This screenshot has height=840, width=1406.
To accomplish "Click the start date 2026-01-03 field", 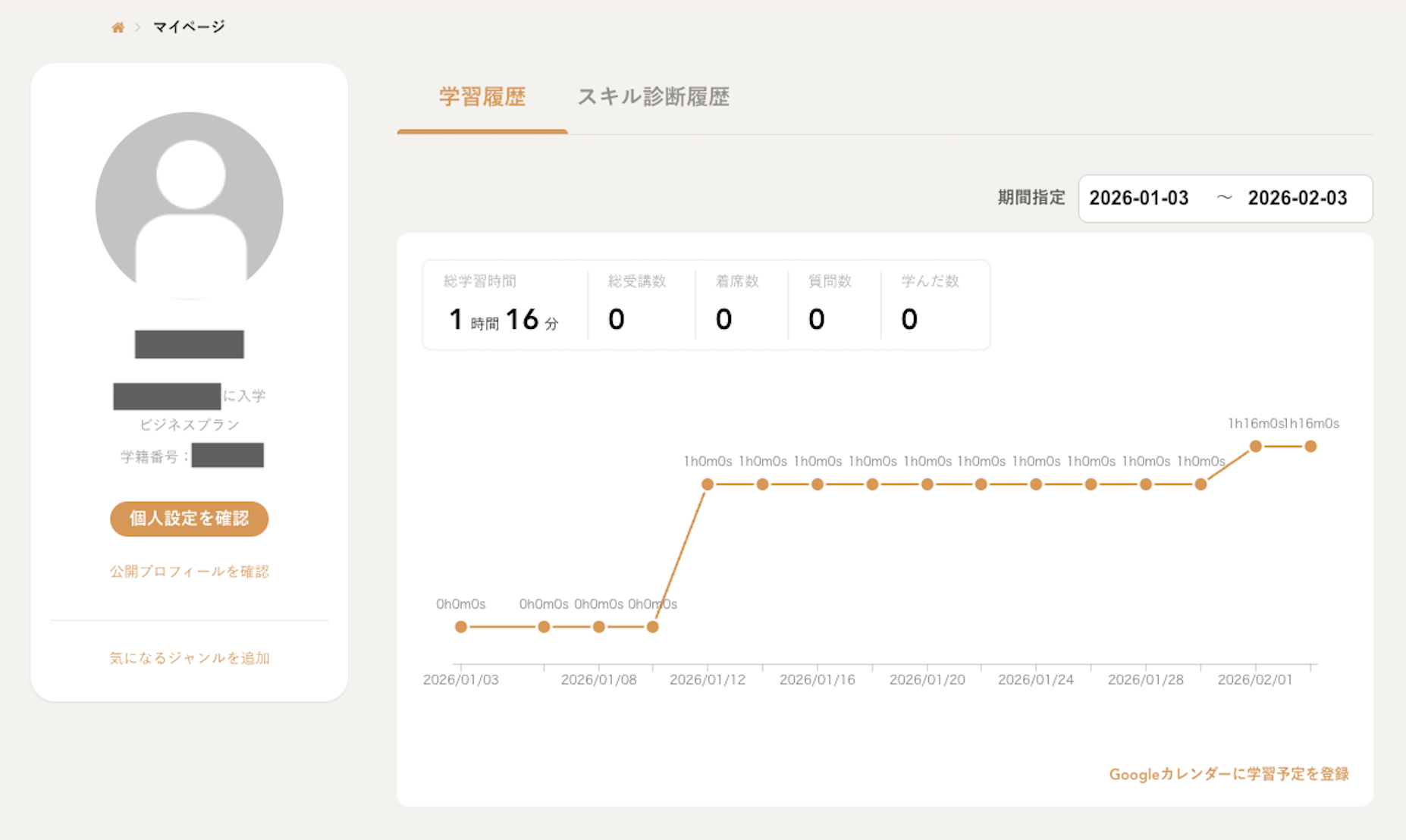I will (x=1139, y=199).
